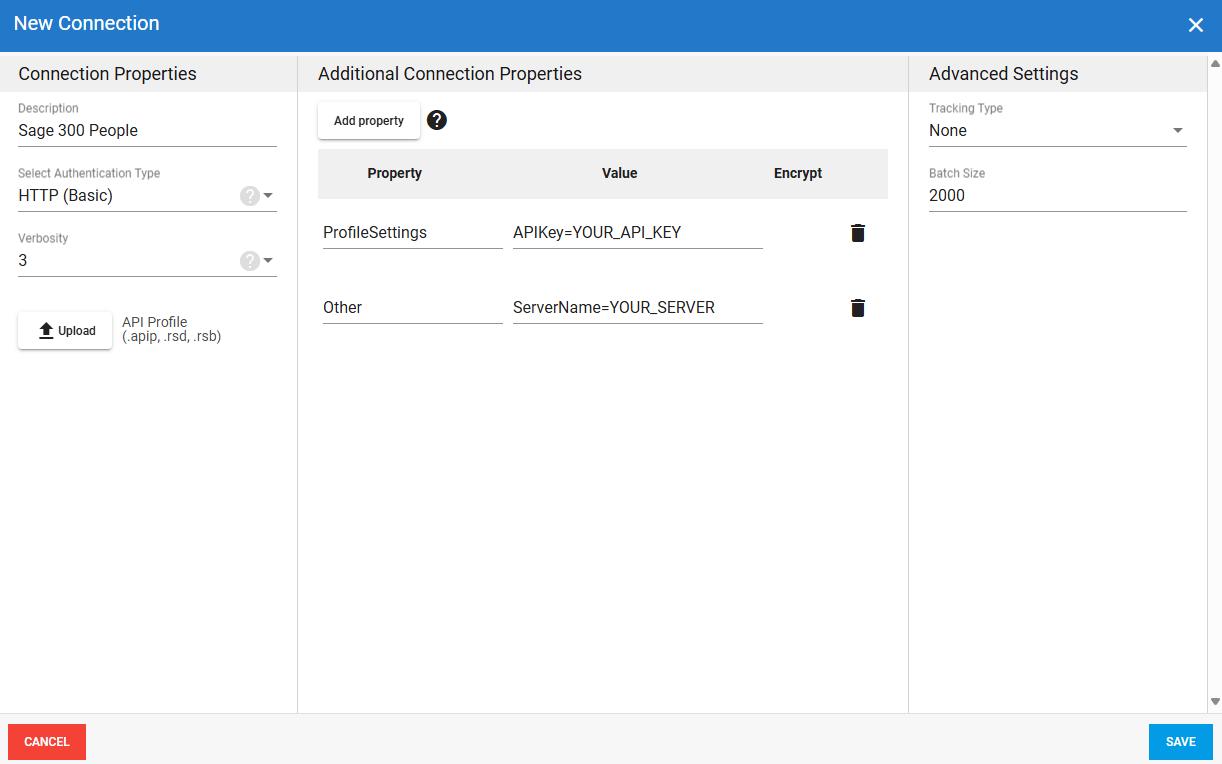Cancel the new connection

[x=47, y=742]
